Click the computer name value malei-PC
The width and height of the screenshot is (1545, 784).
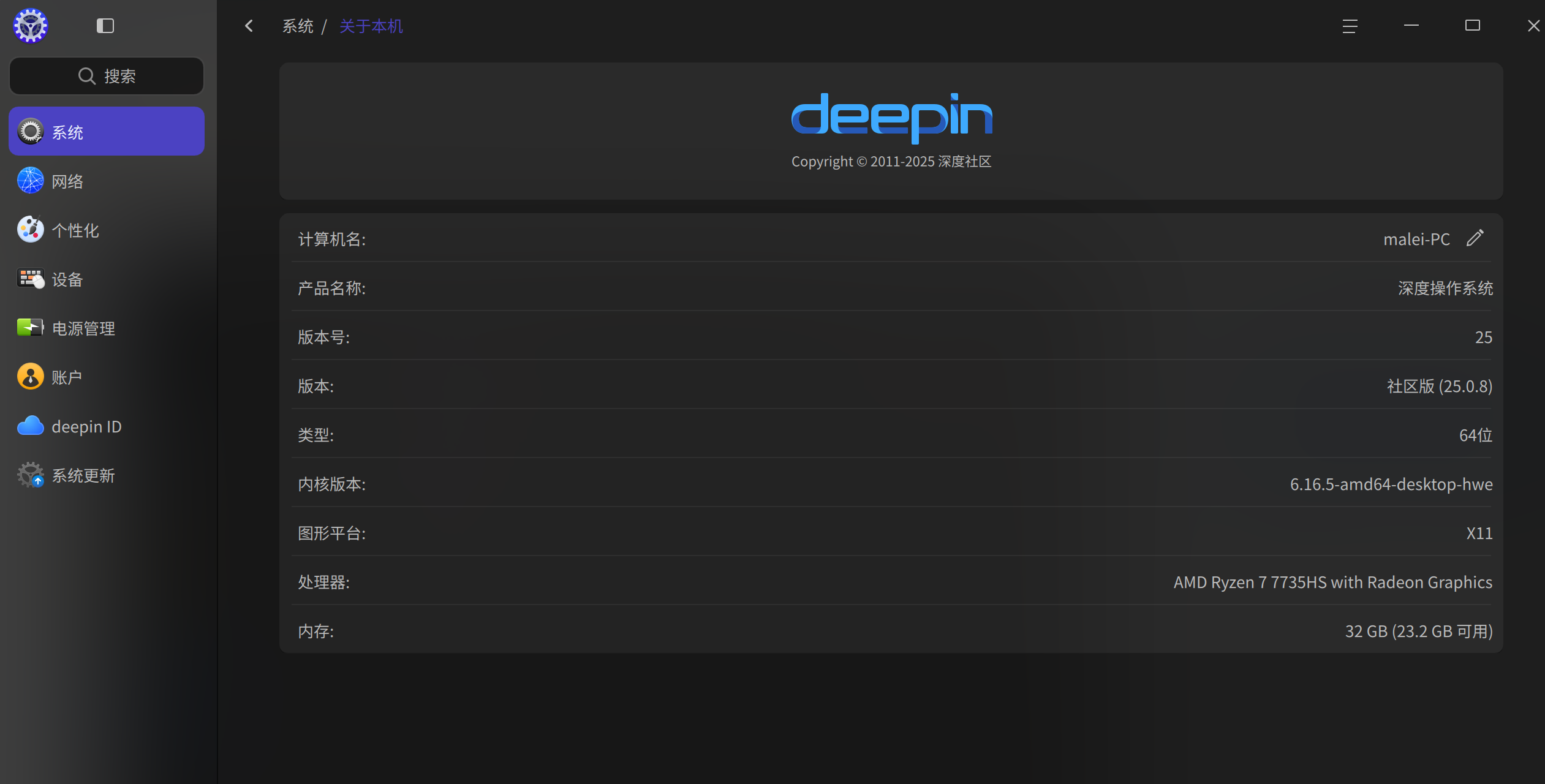(1416, 239)
